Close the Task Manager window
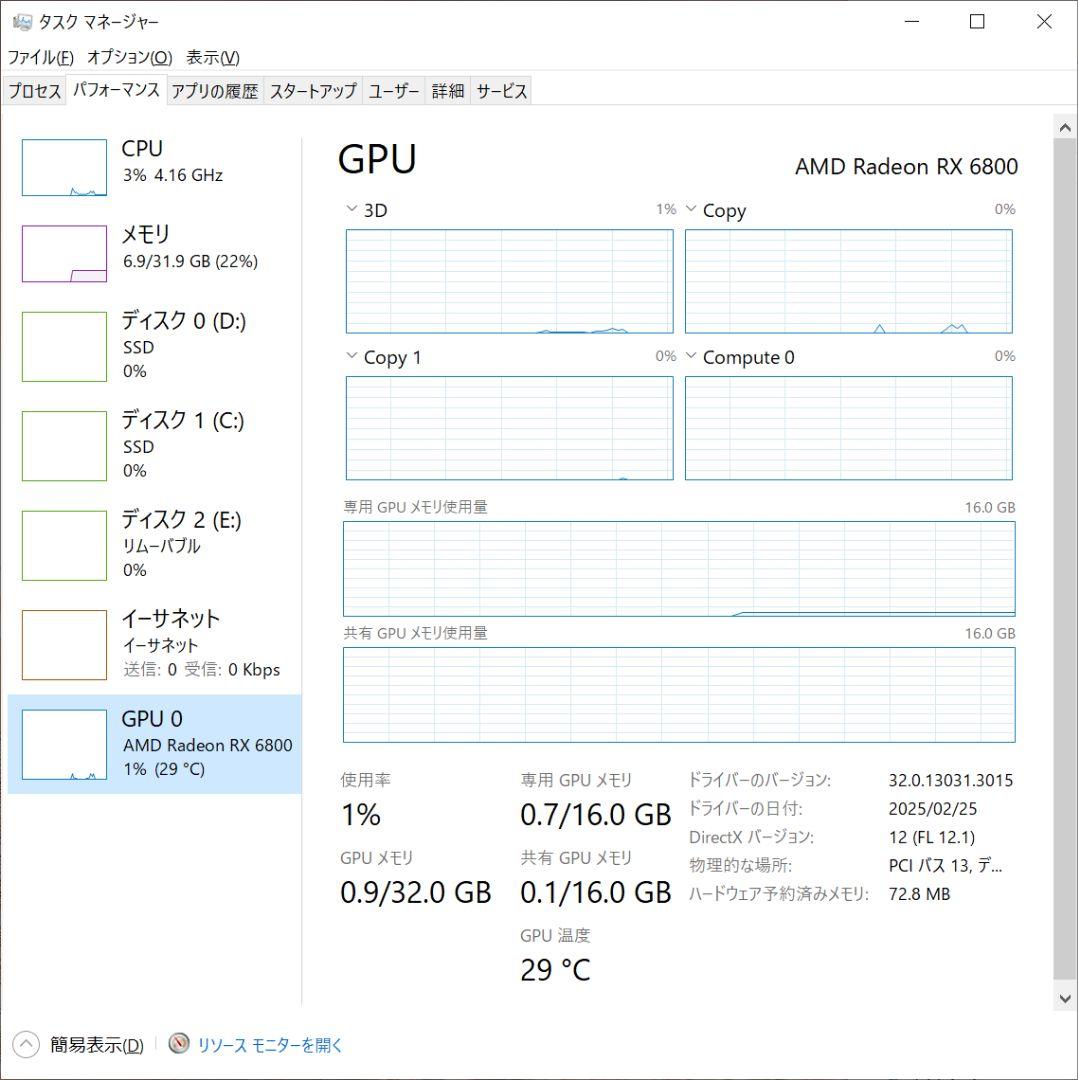 tap(1044, 21)
